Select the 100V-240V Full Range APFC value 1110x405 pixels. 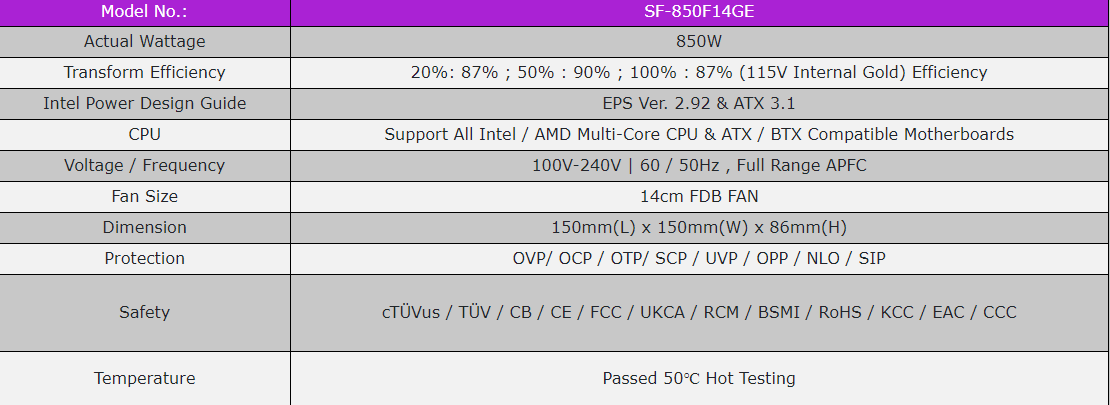click(x=699, y=165)
